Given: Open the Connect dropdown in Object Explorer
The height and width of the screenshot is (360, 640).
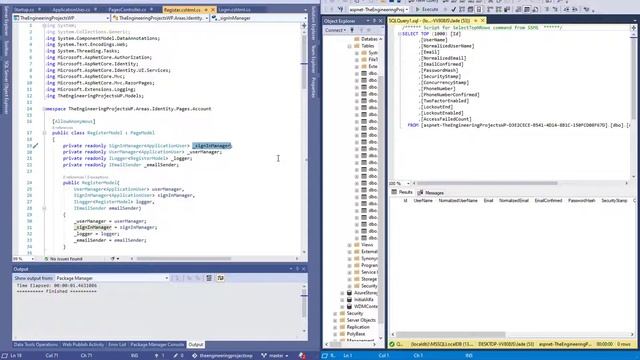Looking at the screenshot, I should 336,30.
